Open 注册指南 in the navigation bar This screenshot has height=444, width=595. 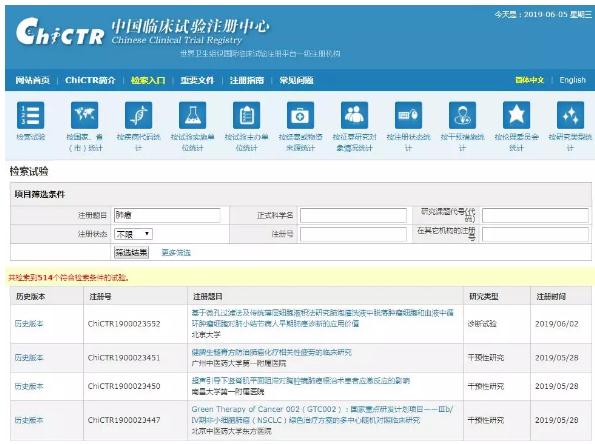pyautogui.click(x=247, y=80)
